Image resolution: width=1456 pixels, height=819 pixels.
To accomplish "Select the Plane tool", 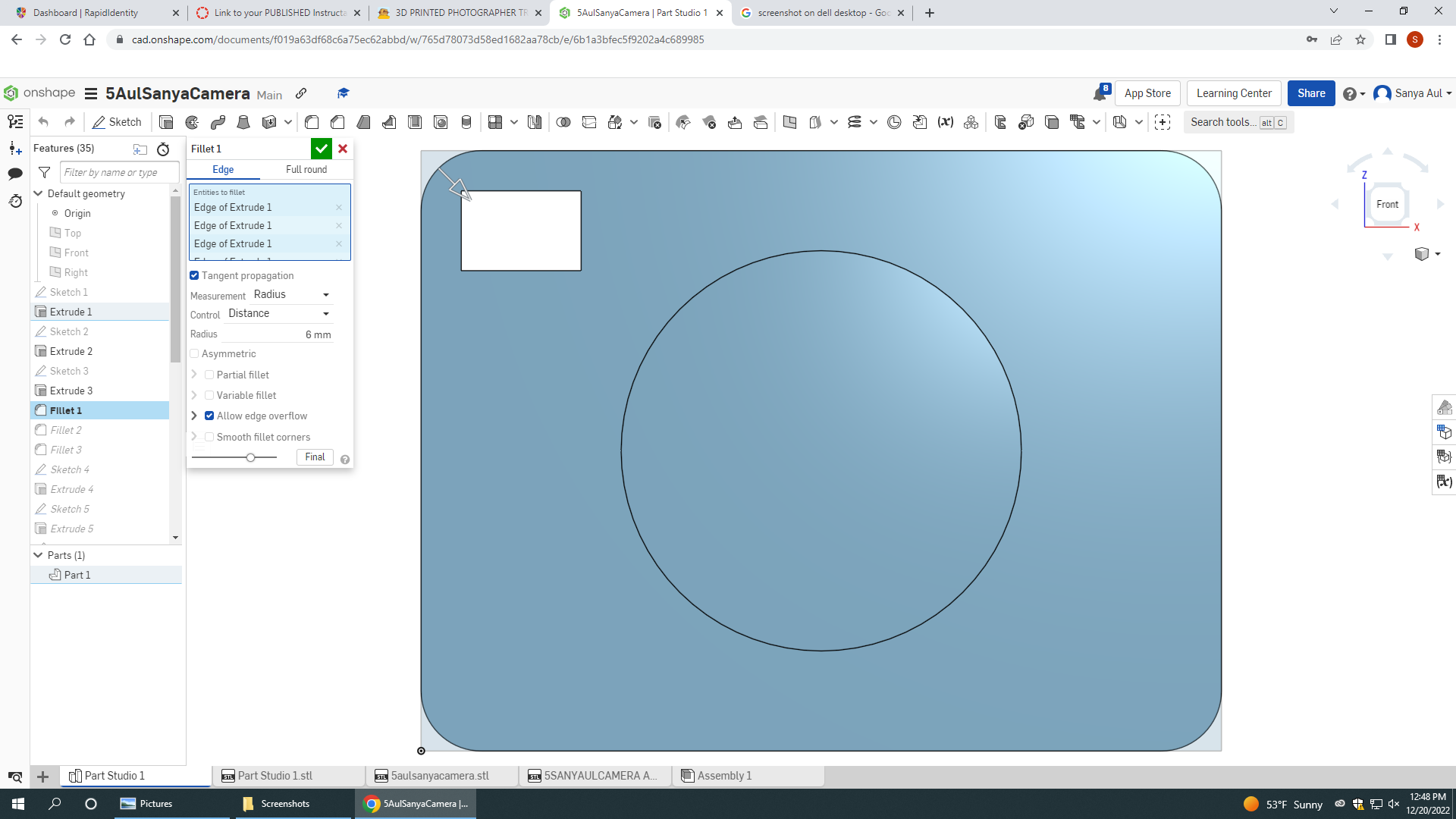I will [789, 122].
